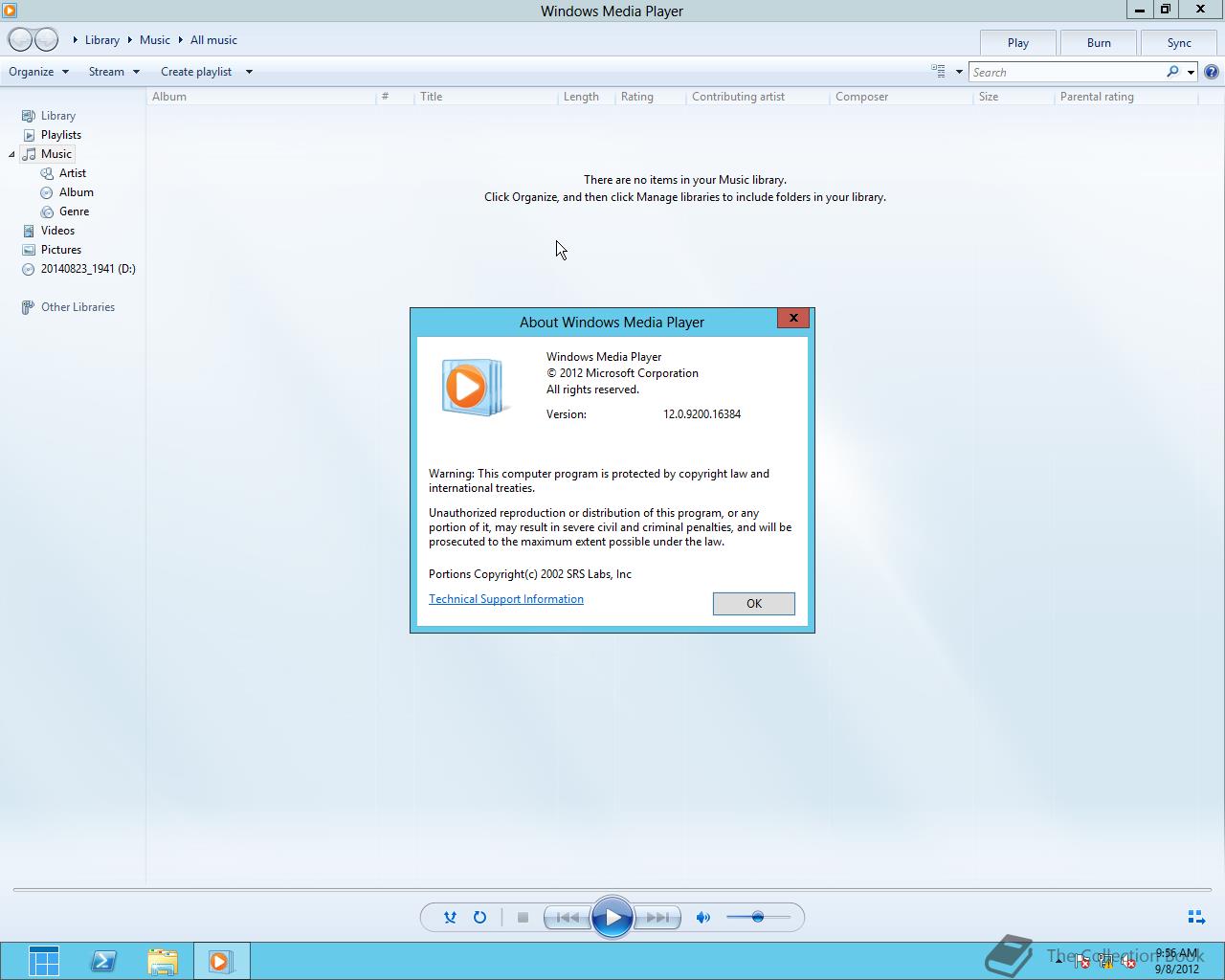Viewport: 1225px width, 980px height.
Task: Click OK in the About dialog
Action: (x=754, y=604)
